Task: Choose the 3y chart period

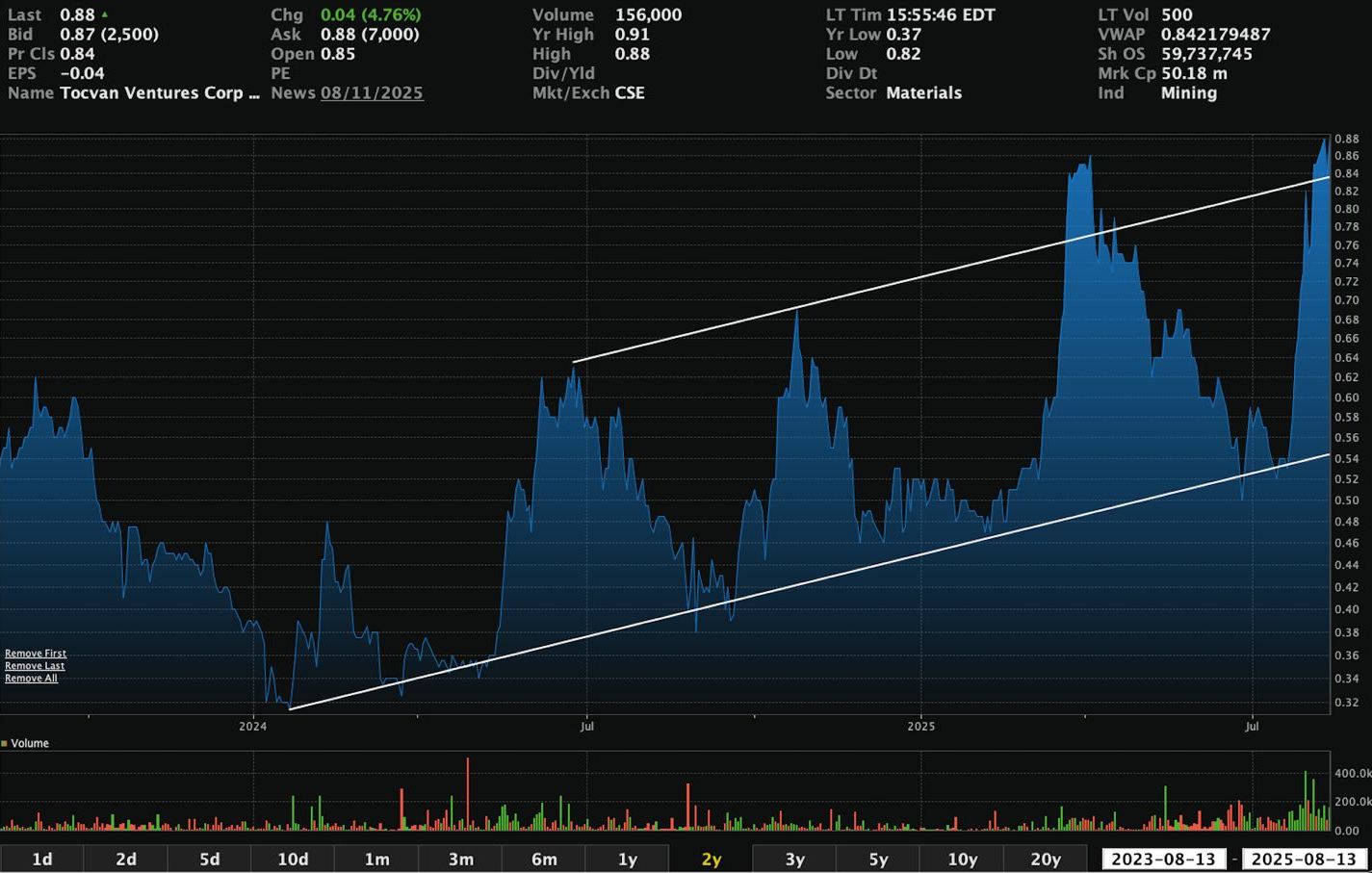Action: (794, 859)
